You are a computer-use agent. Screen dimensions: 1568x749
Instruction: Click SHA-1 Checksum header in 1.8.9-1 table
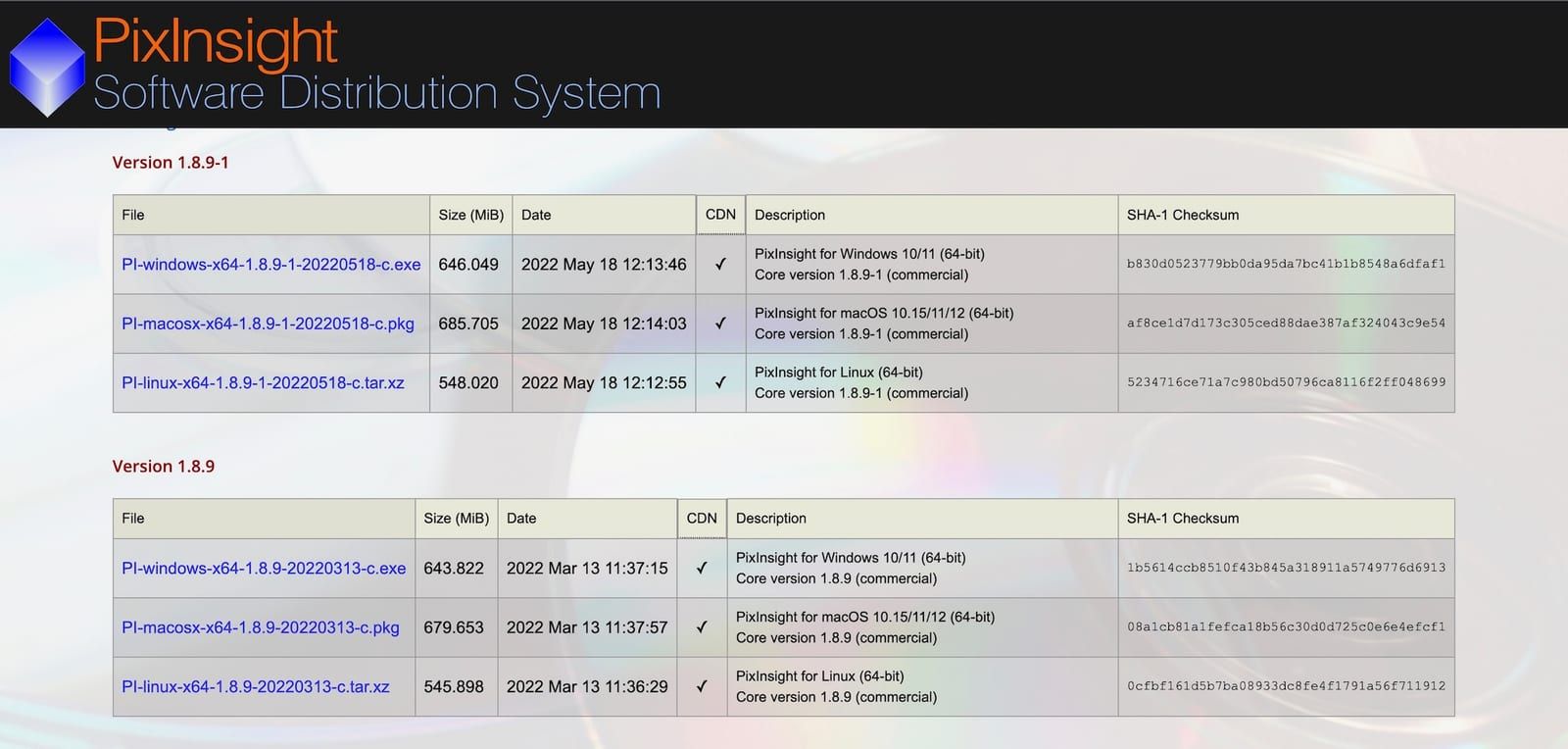point(1183,215)
